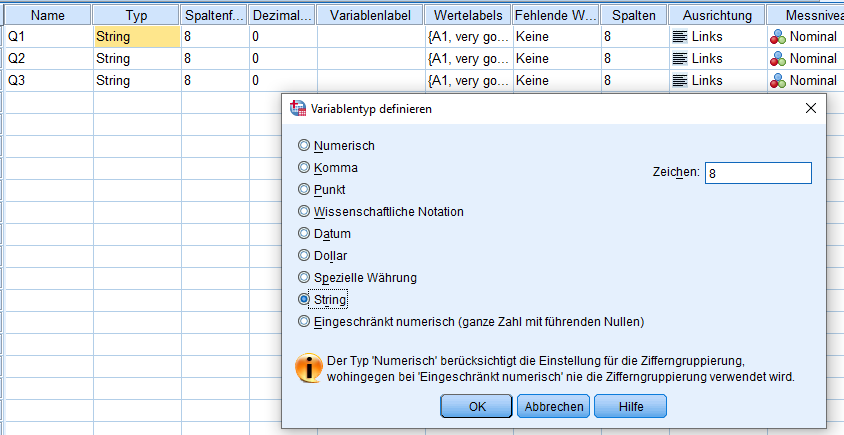Select Wissenschaftliche Notation option

(x=305, y=211)
